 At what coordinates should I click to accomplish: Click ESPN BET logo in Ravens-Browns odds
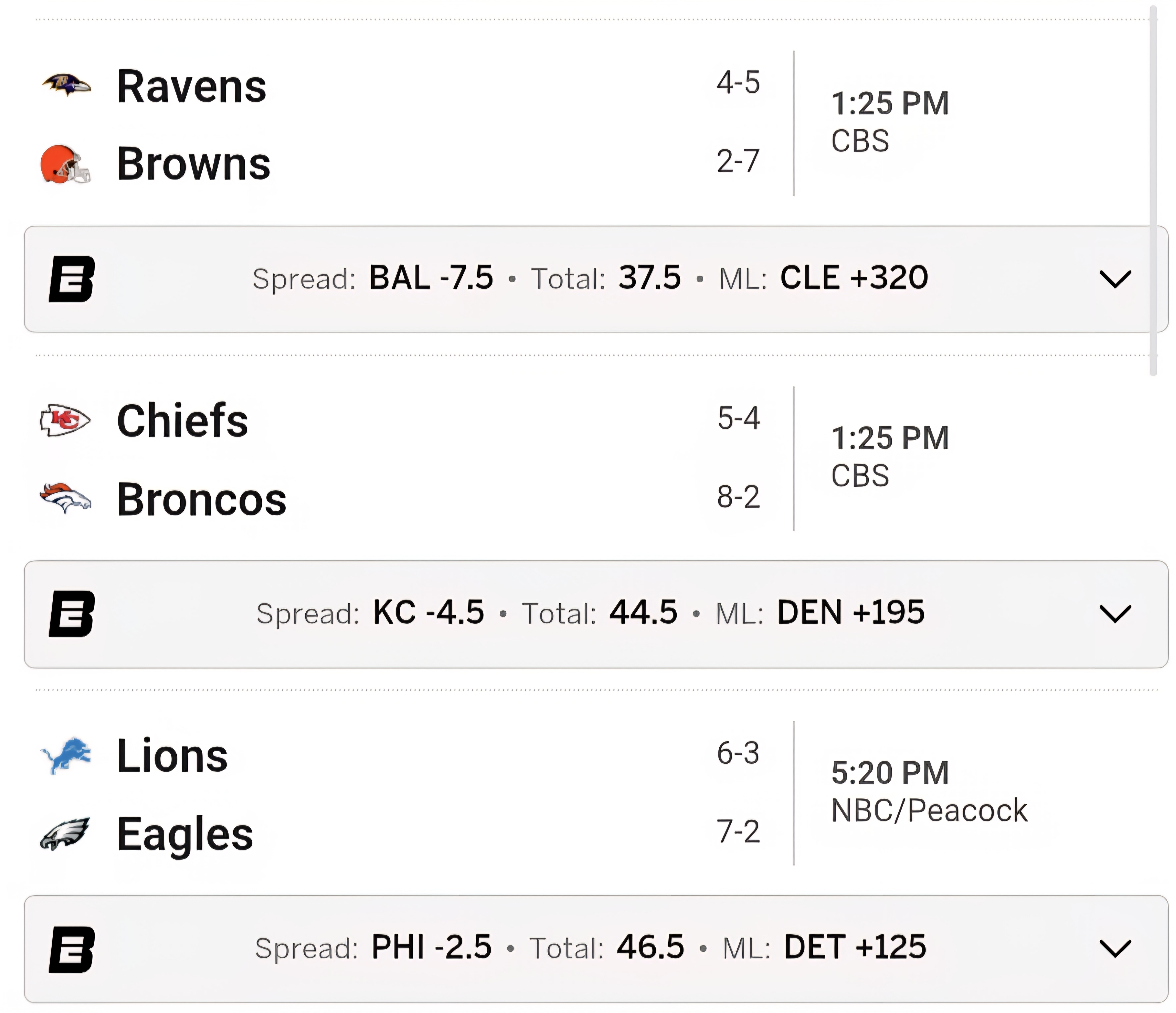tap(72, 279)
